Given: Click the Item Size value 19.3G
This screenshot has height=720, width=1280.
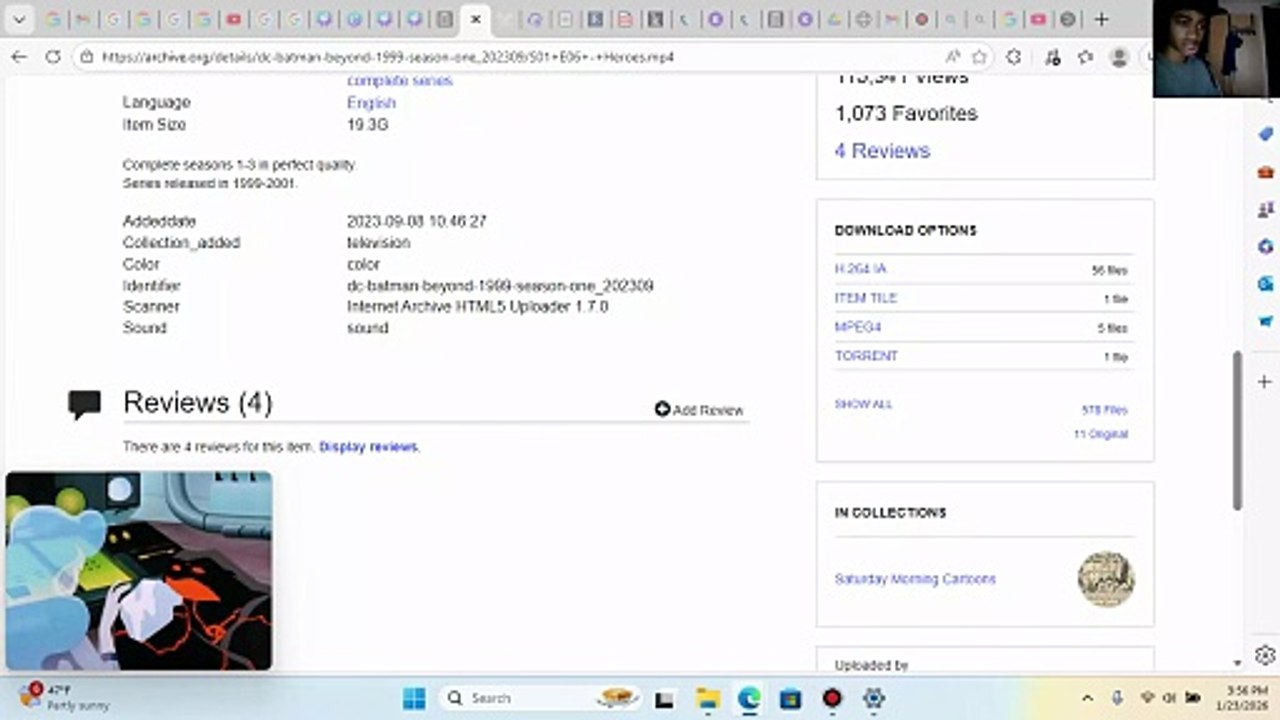Looking at the screenshot, I should pyautogui.click(x=367, y=125).
